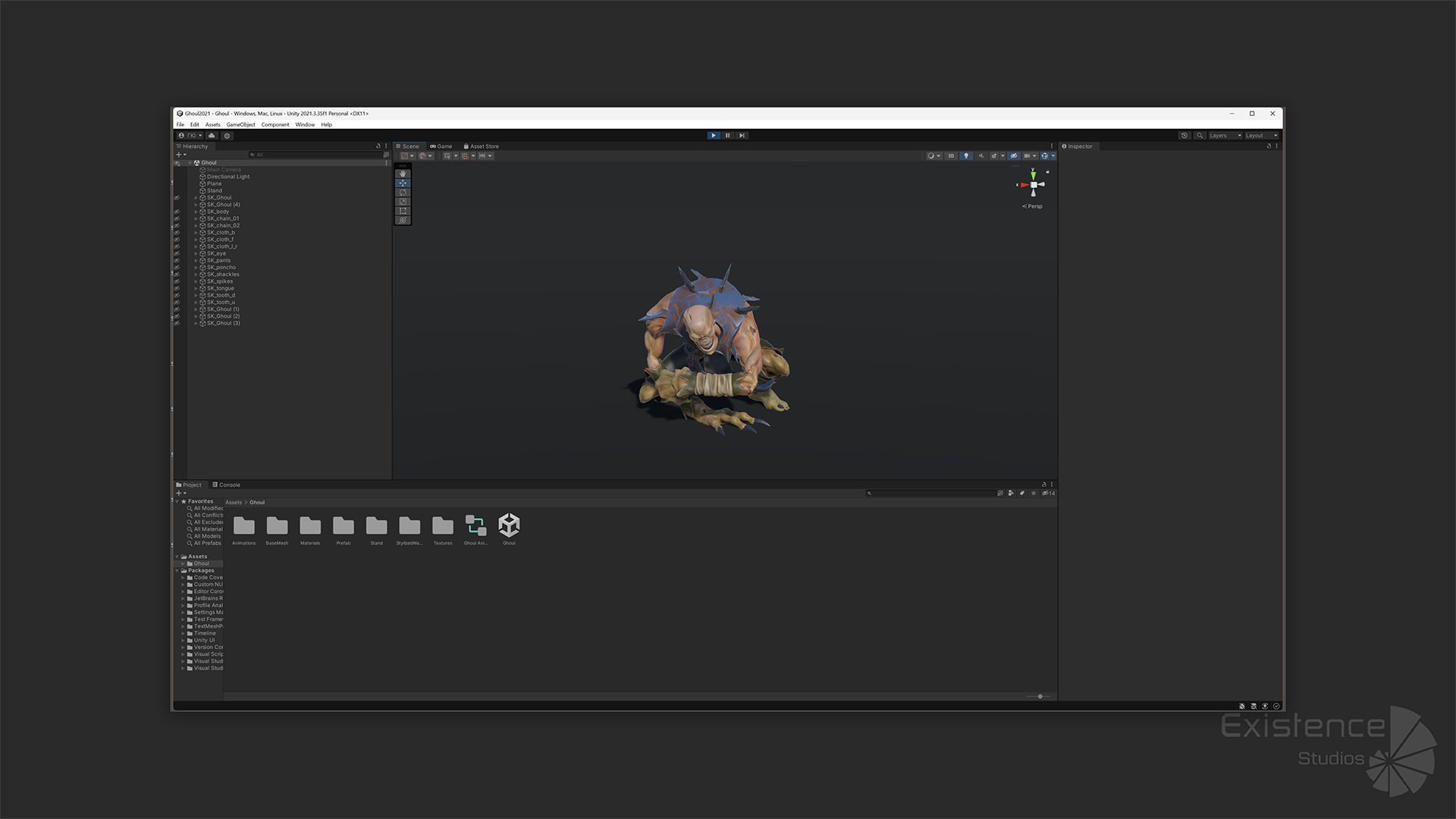This screenshot has height=819, width=1456.
Task: Open Scene view three-dot options menu
Action: coord(1052,146)
